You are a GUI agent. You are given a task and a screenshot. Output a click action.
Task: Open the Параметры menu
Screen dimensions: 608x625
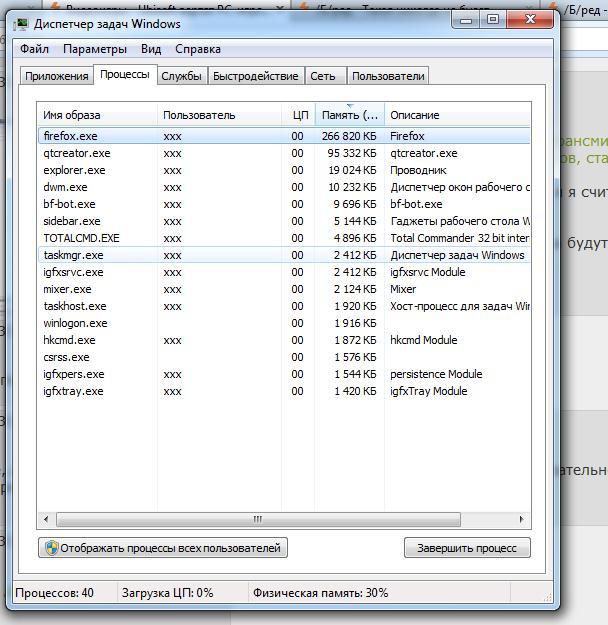click(x=95, y=49)
